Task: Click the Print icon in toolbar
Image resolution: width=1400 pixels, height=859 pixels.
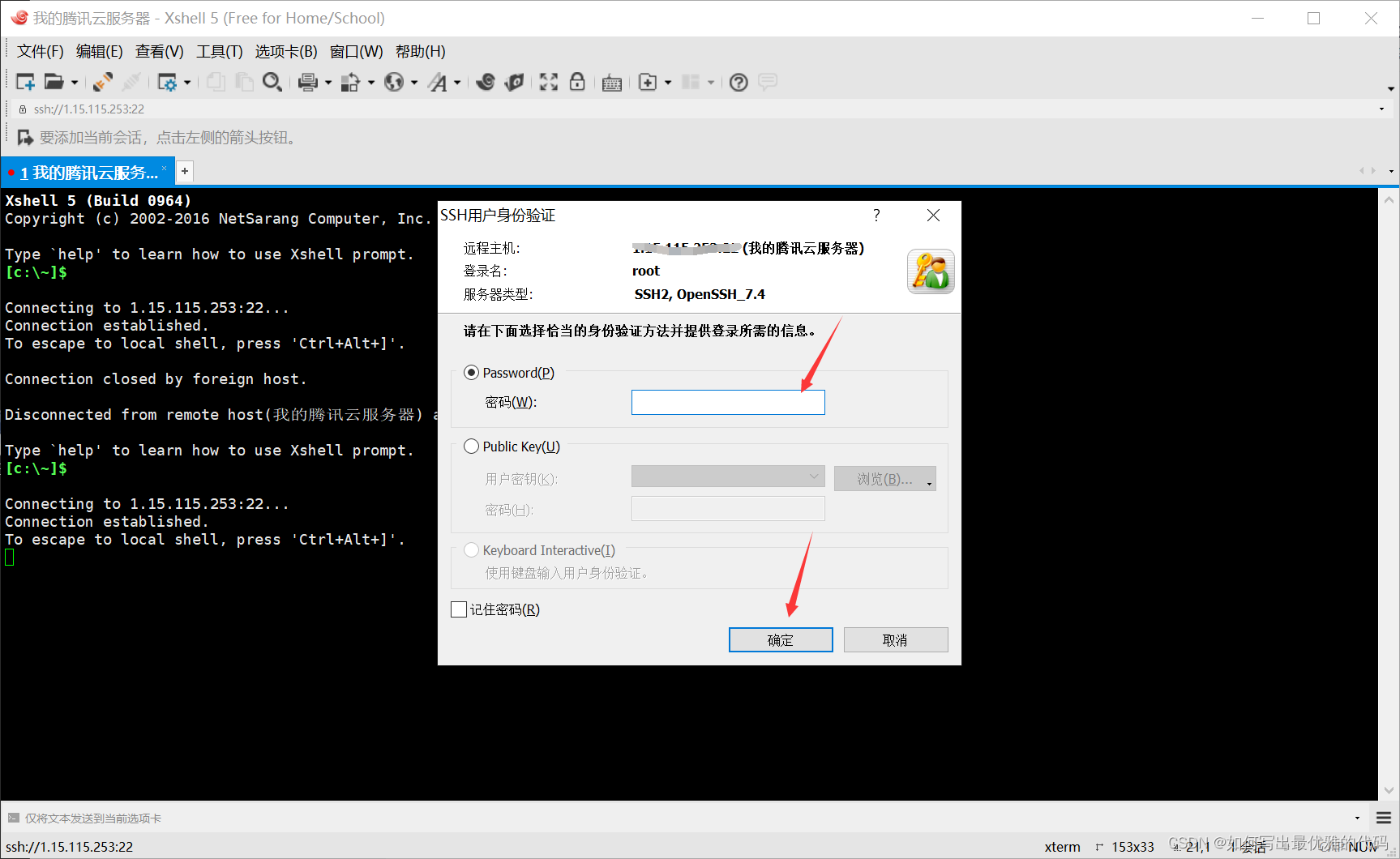Action: [308, 82]
